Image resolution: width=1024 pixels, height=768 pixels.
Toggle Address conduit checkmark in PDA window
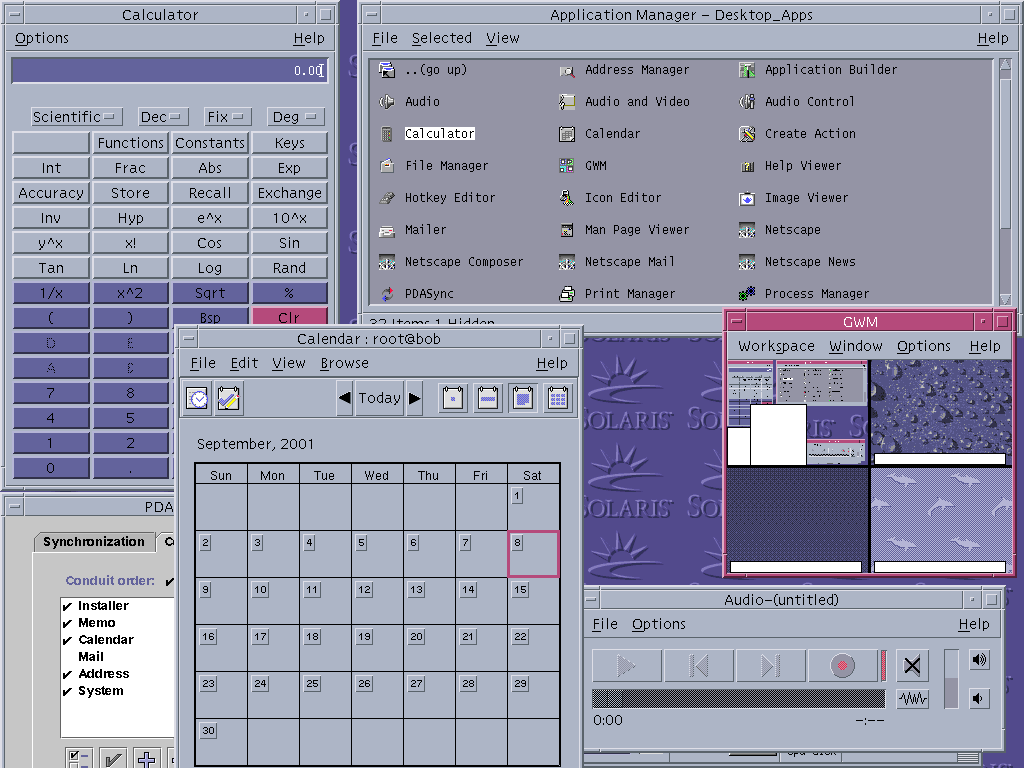pos(67,675)
